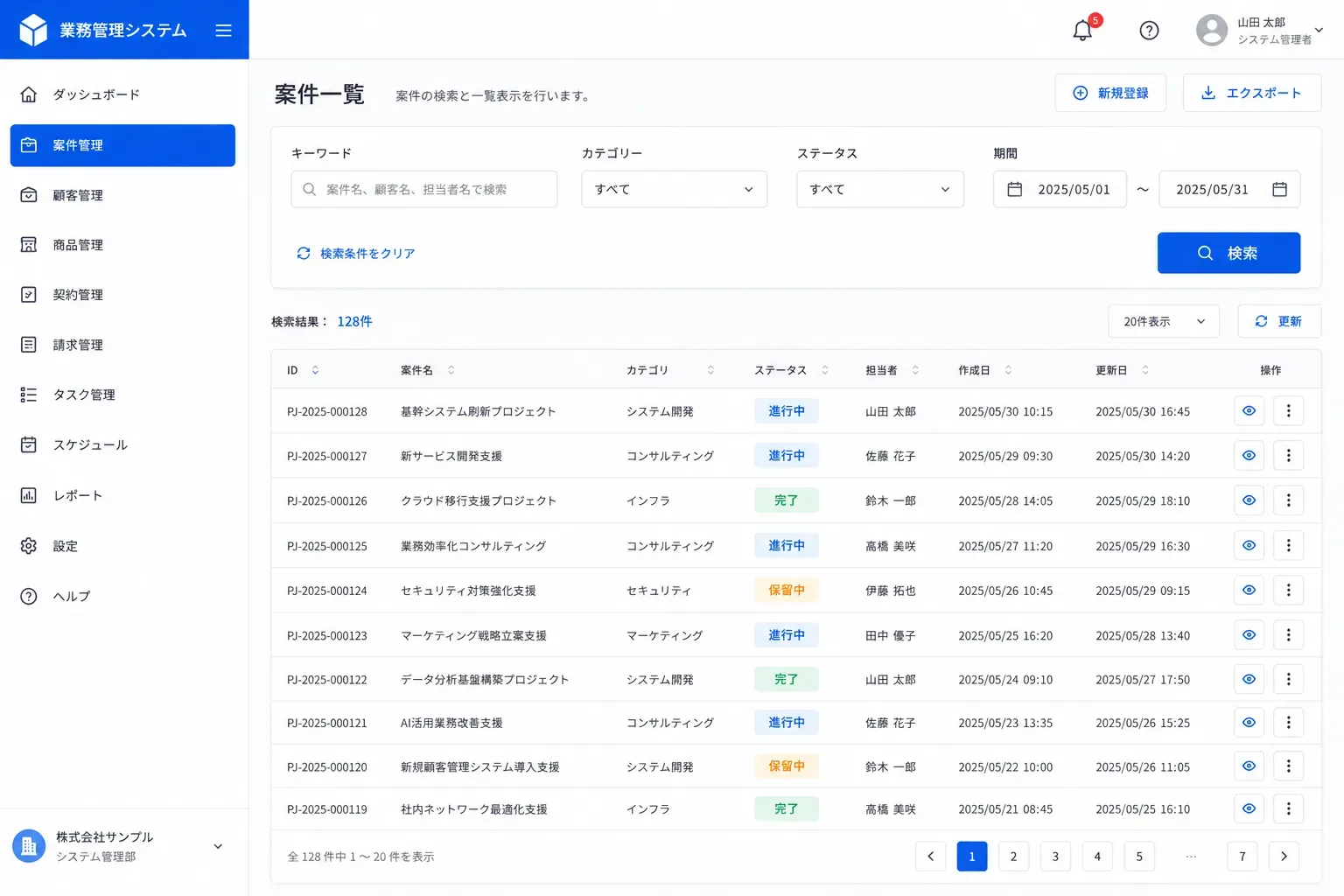
Task: Open the カテゴリー dropdown
Action: pos(674,189)
